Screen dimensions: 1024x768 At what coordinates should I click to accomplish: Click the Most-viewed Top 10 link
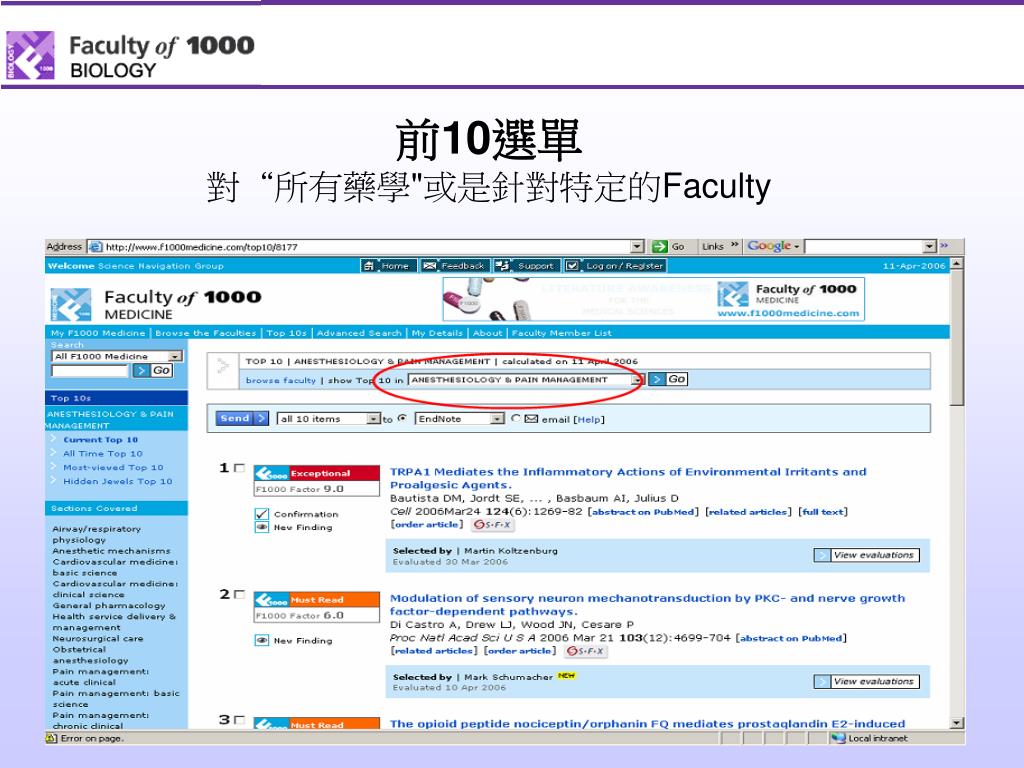click(x=113, y=468)
